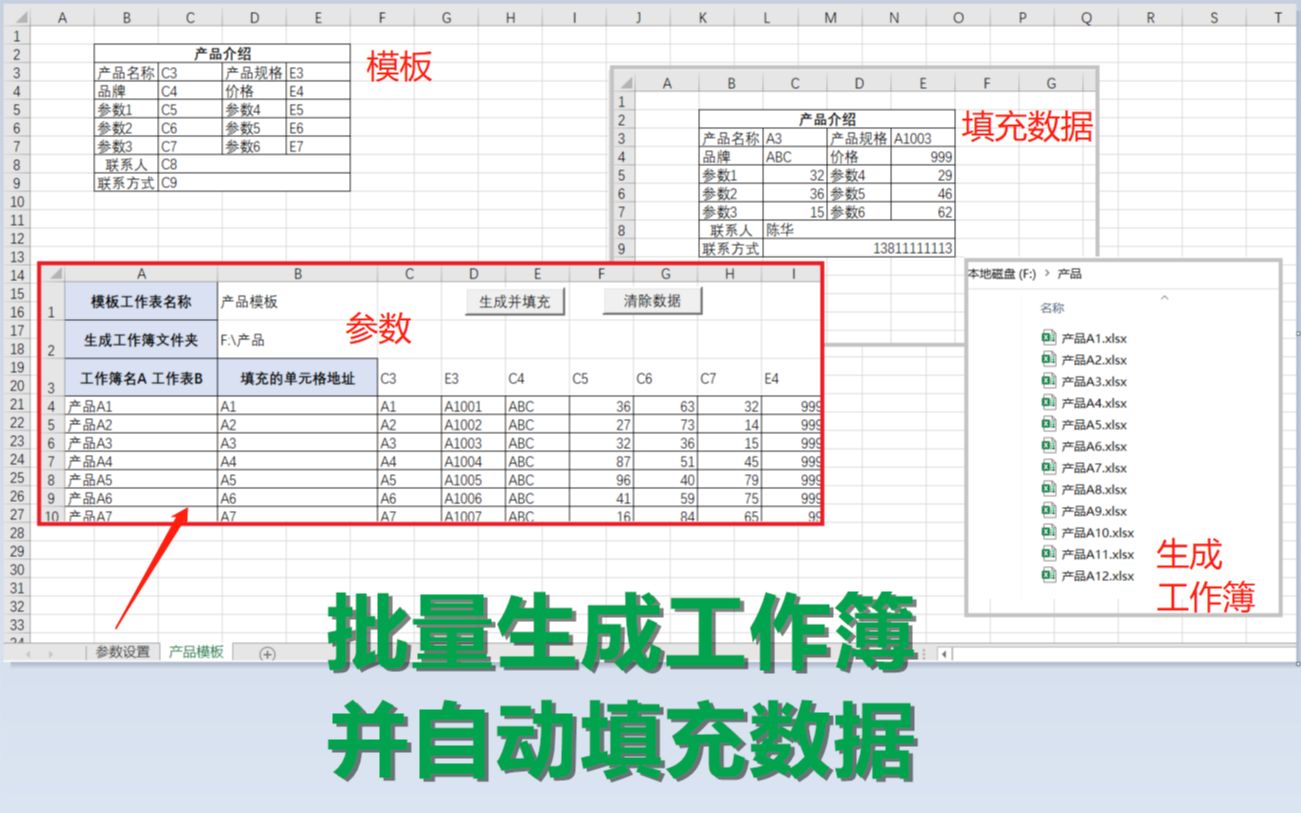The height and width of the screenshot is (813, 1301).
Task: Select the 产品A2.xlsx file icon
Action: click(x=1049, y=360)
